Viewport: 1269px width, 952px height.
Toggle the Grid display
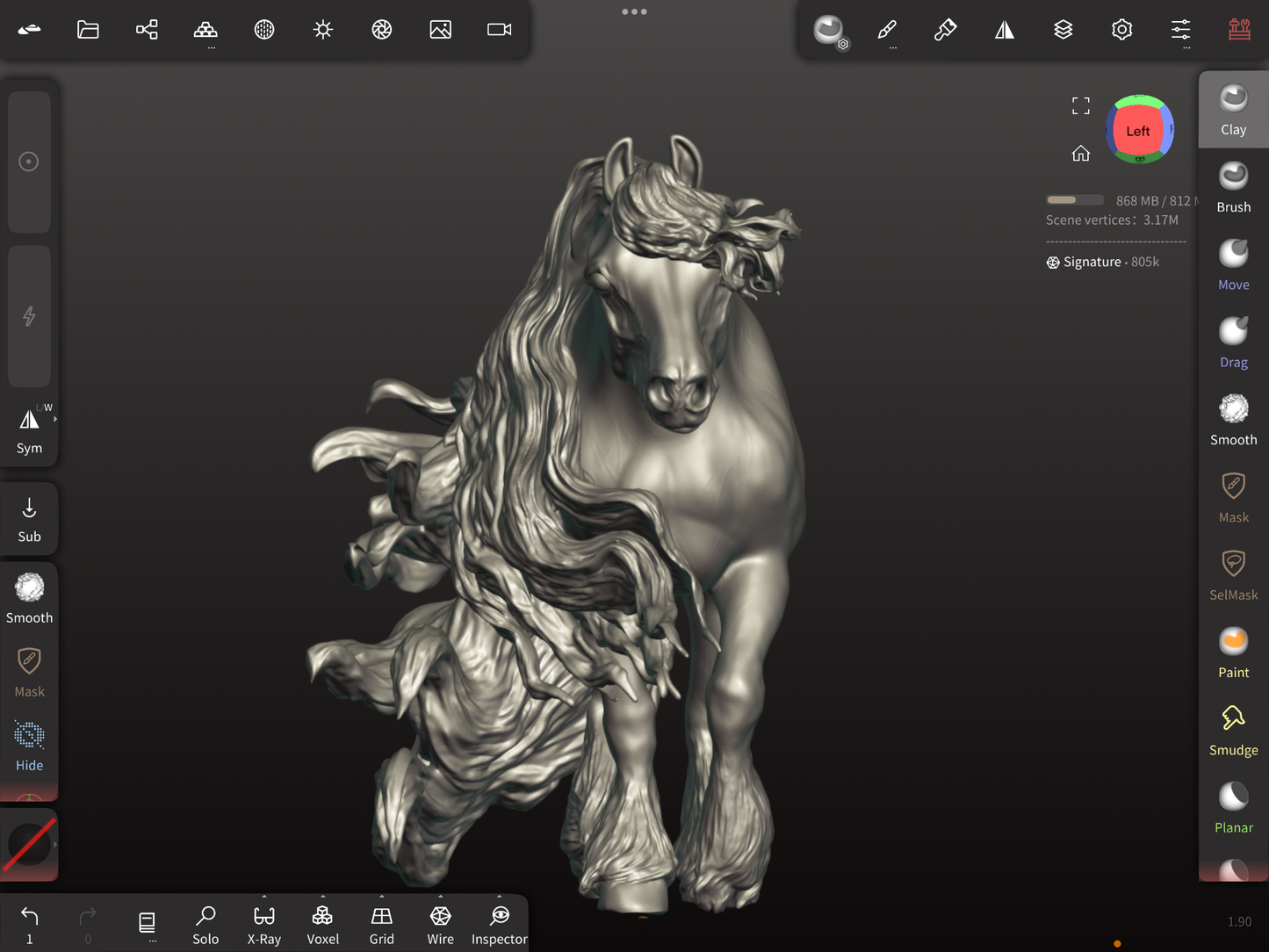(381, 925)
